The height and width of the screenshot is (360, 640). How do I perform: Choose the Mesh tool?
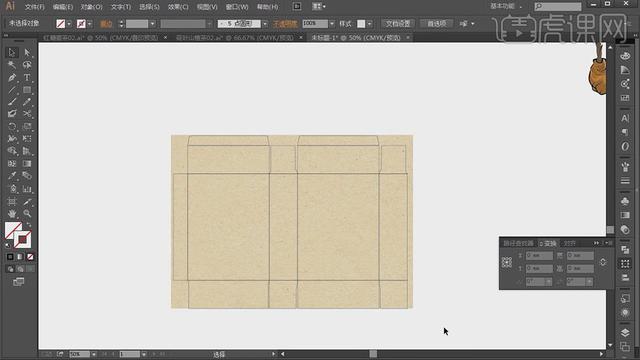pyautogui.click(x=12, y=164)
